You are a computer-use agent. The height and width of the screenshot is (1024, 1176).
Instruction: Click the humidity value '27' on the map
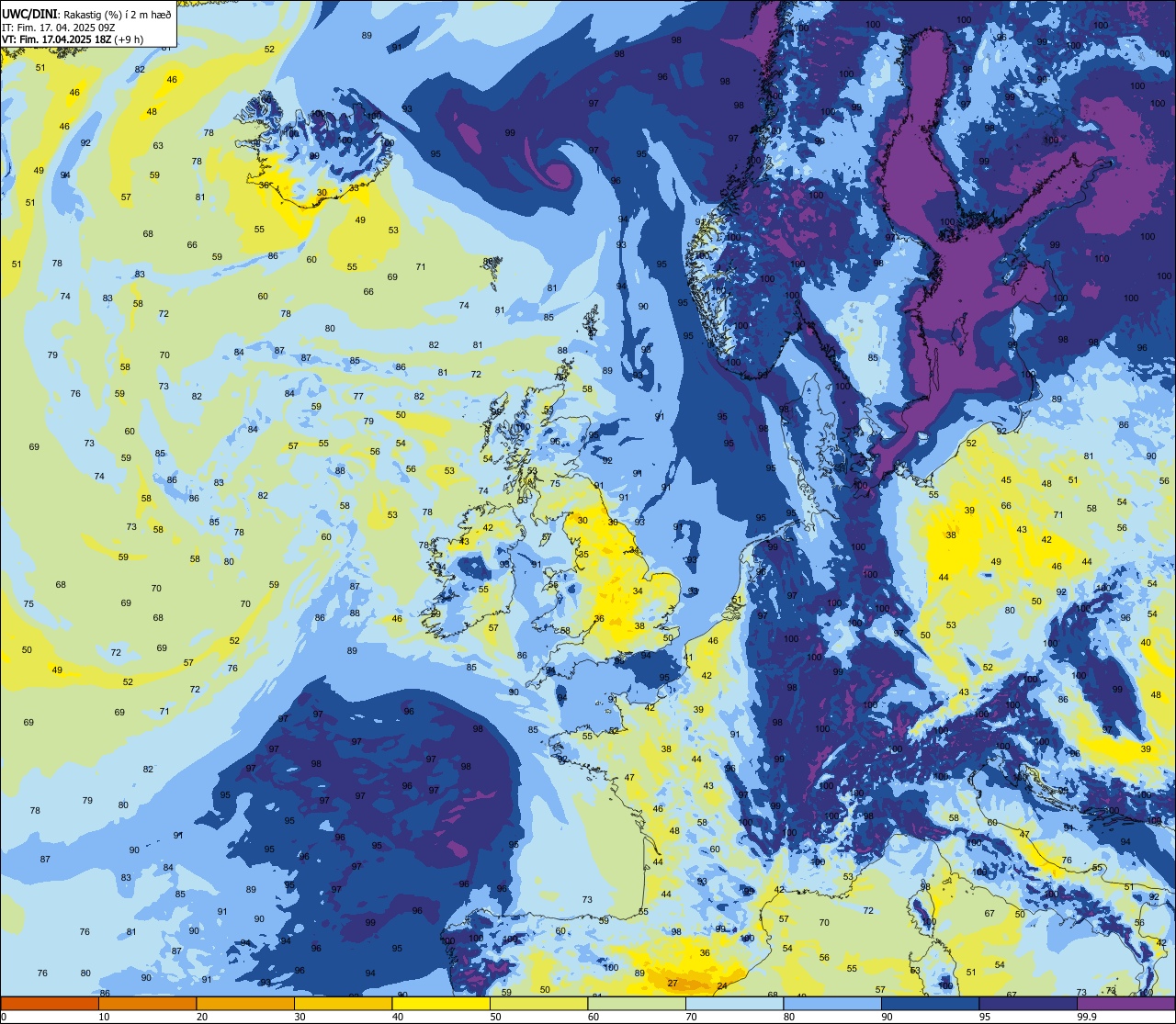[673, 984]
